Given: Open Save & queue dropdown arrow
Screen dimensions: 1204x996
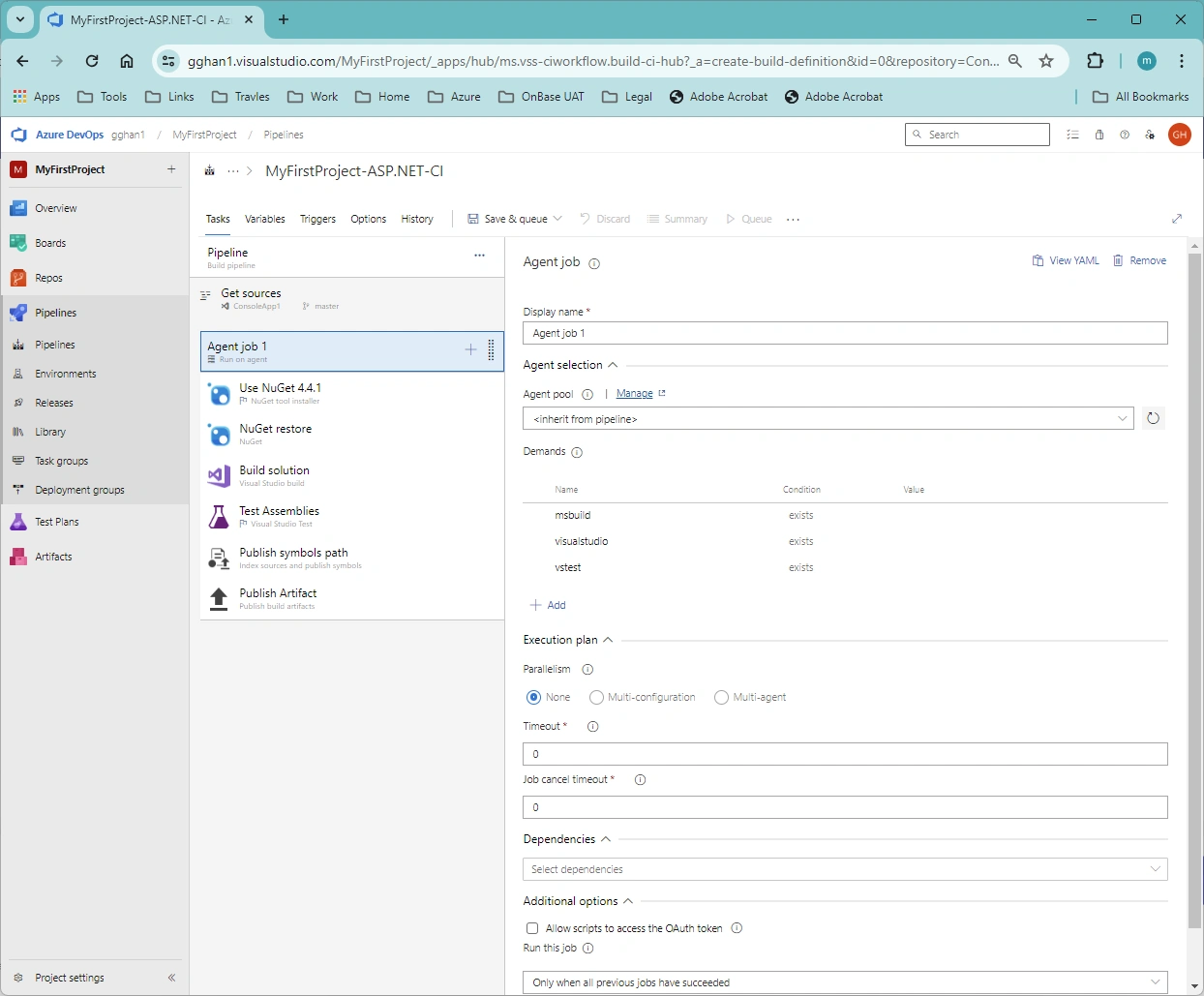Looking at the screenshot, I should (557, 219).
